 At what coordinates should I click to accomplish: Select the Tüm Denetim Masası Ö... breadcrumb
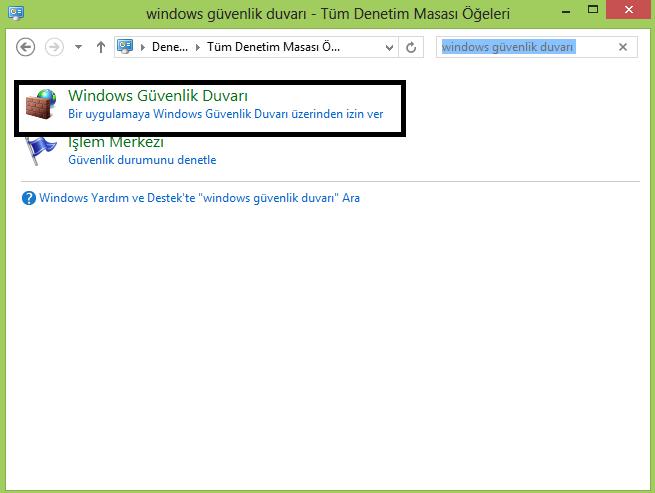[273, 47]
